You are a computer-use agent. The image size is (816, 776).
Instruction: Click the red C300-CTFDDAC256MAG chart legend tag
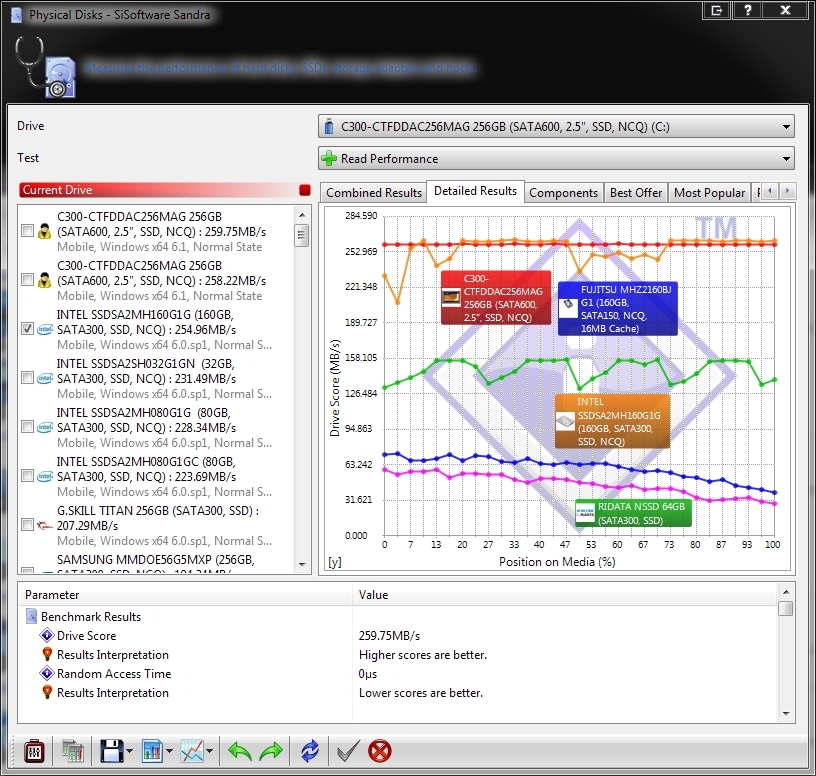click(x=496, y=298)
